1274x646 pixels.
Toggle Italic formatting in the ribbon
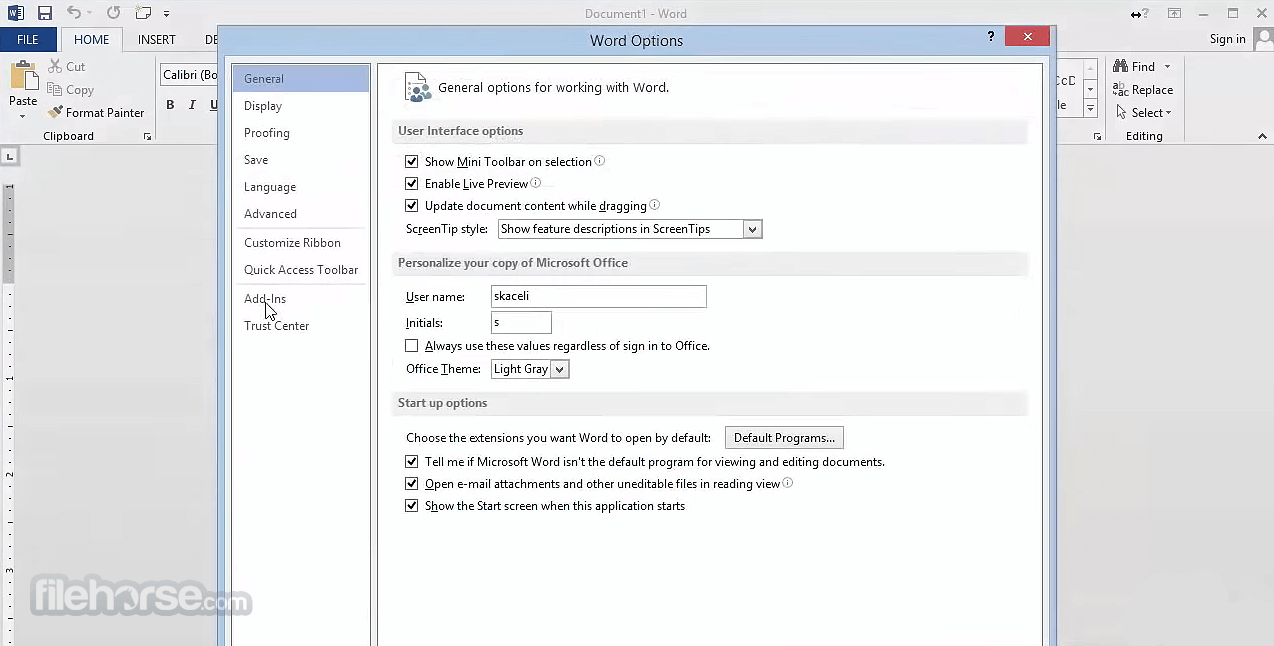(x=192, y=105)
